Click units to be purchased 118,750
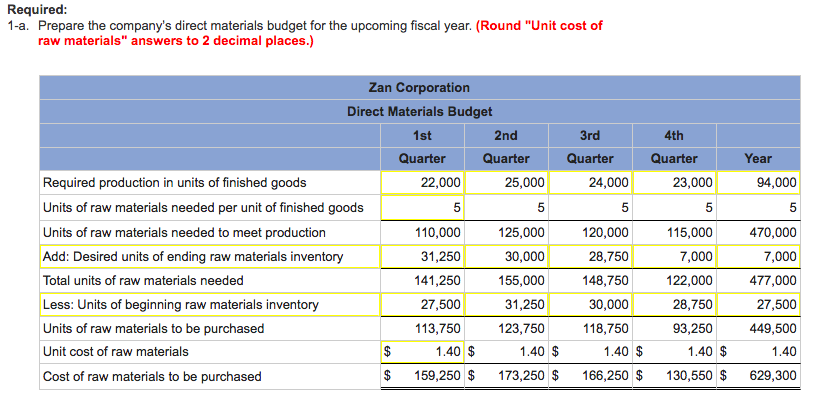 (x=606, y=329)
